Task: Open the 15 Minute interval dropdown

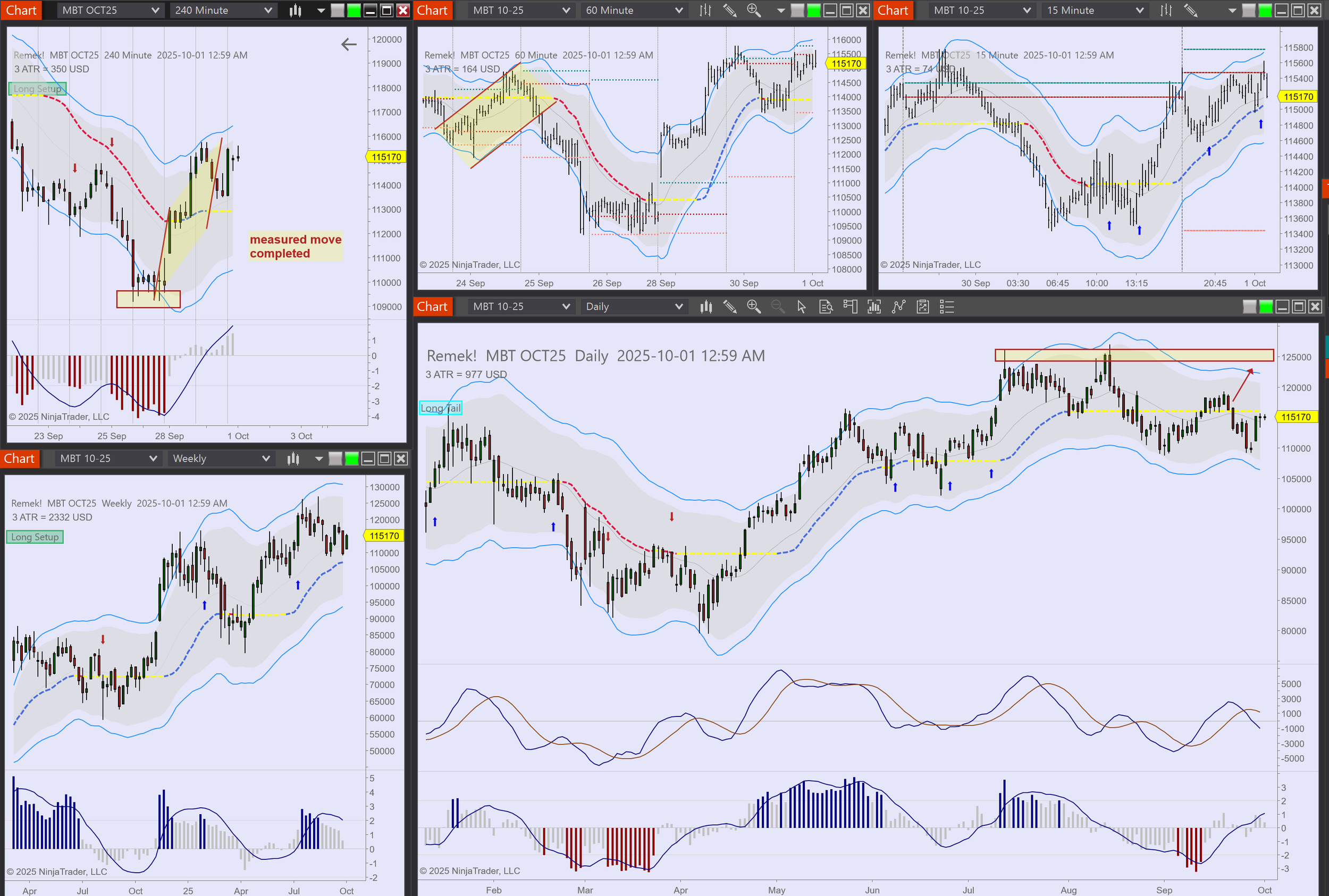Action: [1095, 10]
